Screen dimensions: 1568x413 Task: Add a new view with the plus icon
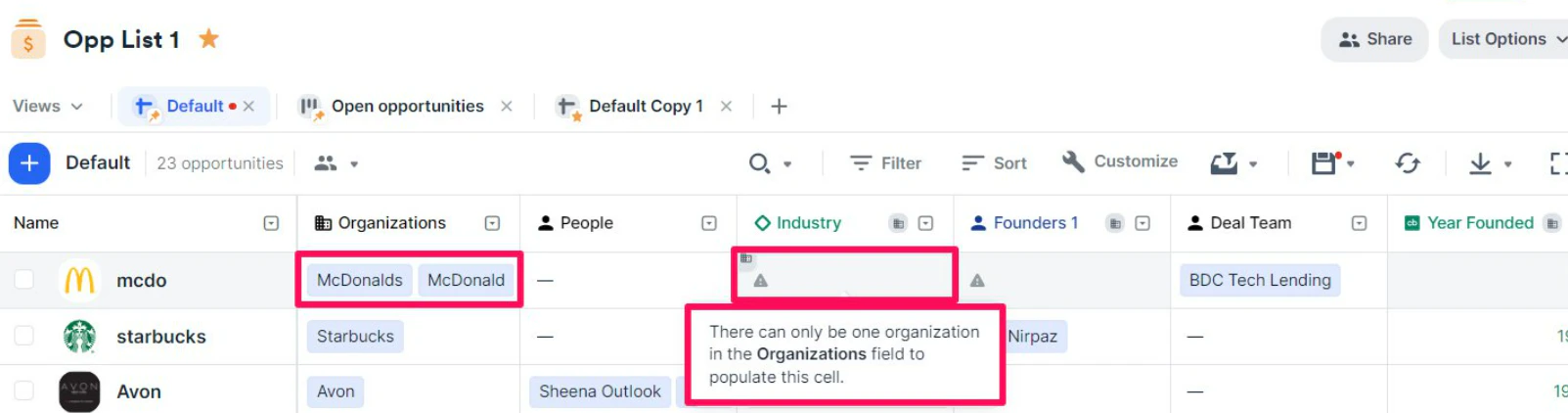779,106
